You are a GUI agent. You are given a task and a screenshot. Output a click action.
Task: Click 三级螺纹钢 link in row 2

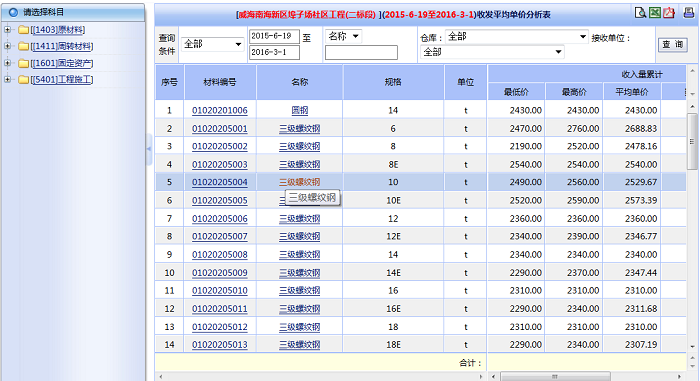click(x=300, y=129)
